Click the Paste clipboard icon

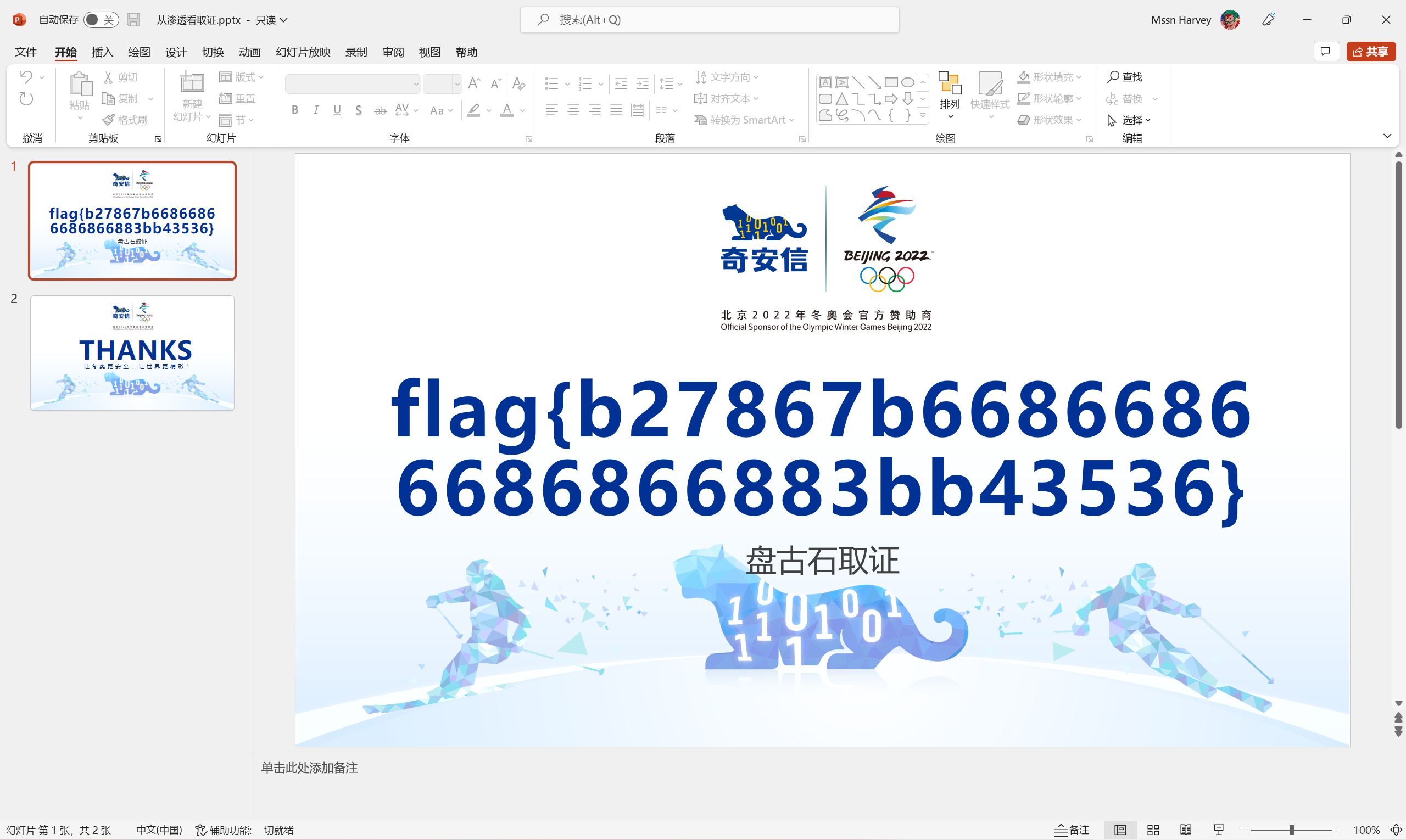80,84
